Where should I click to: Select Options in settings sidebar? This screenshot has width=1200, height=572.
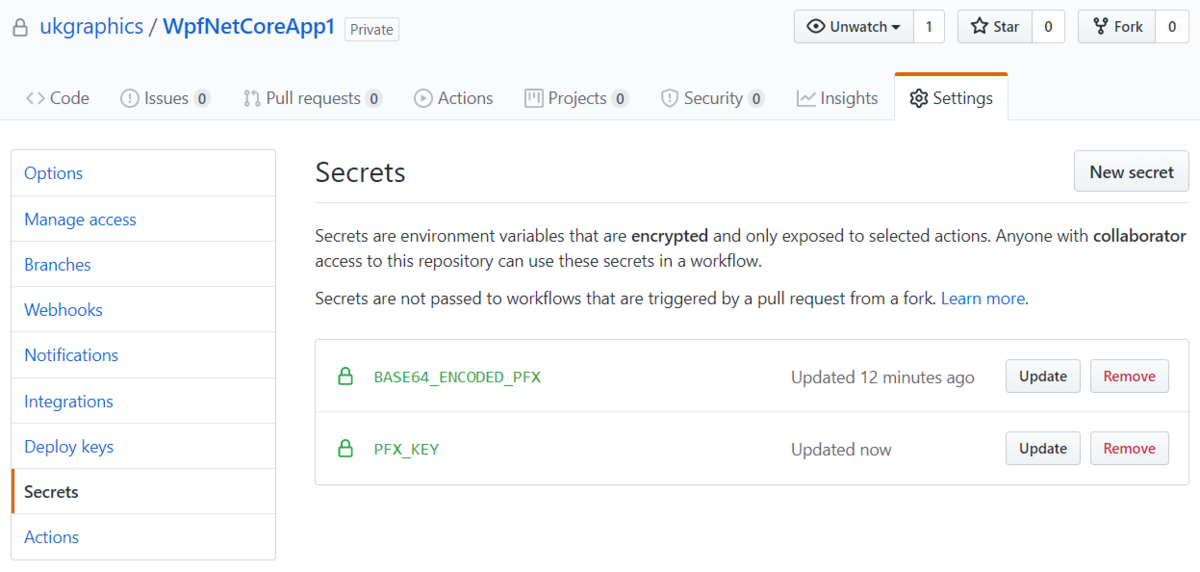[x=143, y=173]
